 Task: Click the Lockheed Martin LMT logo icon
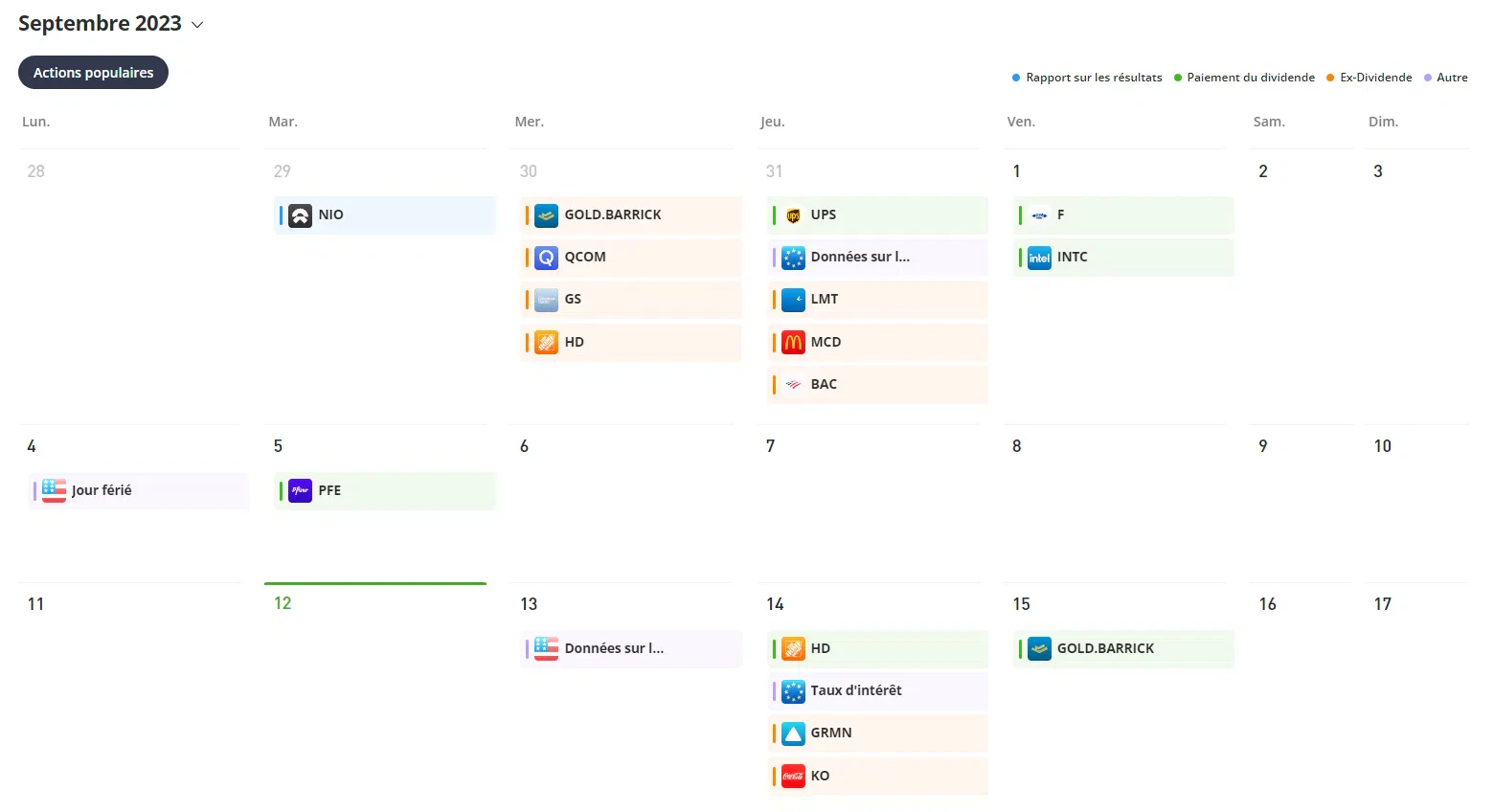click(x=793, y=300)
